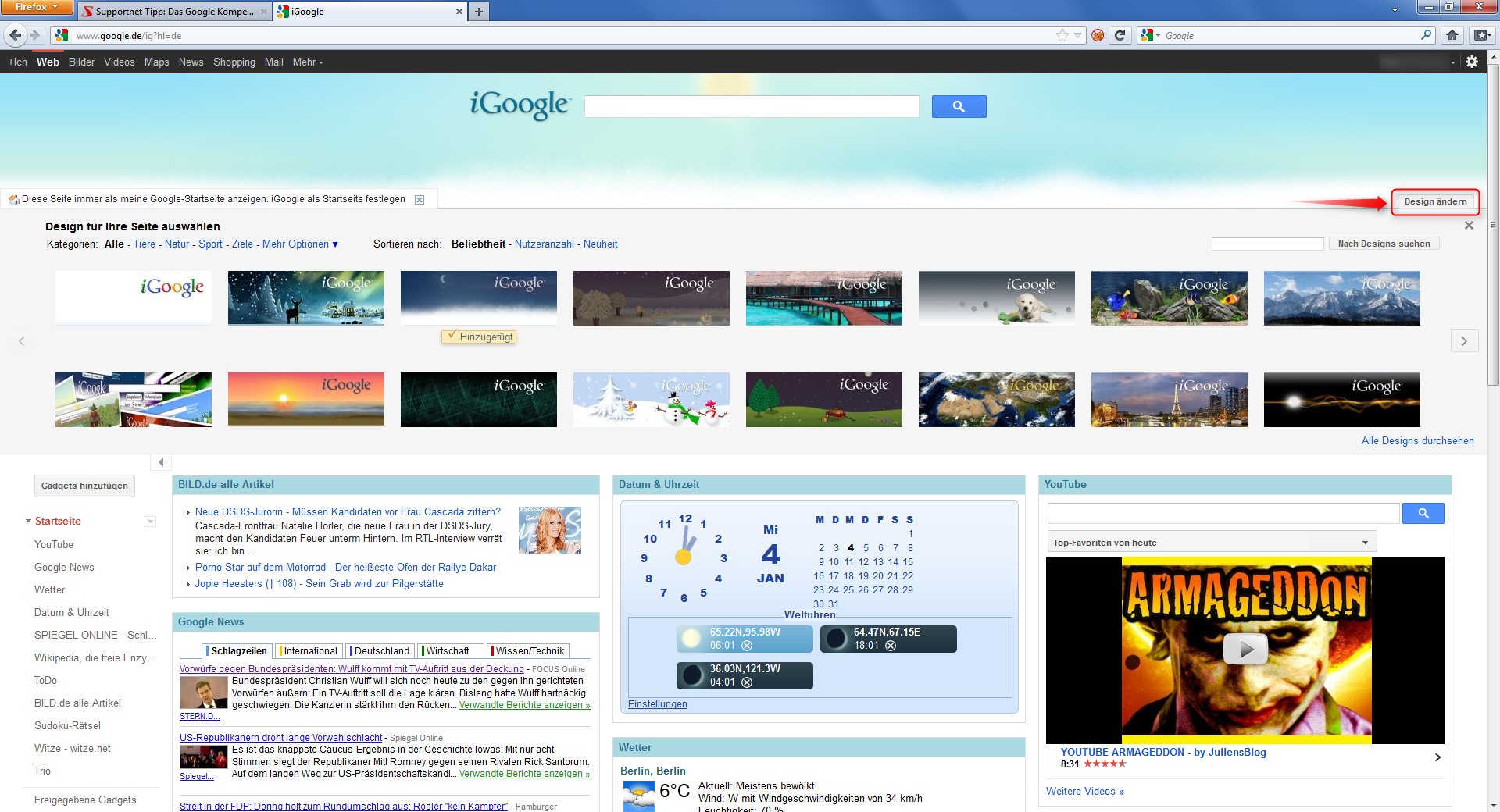The height and width of the screenshot is (812, 1500).
Task: Click the search button in the YouTube gadget
Action: click(x=1423, y=513)
